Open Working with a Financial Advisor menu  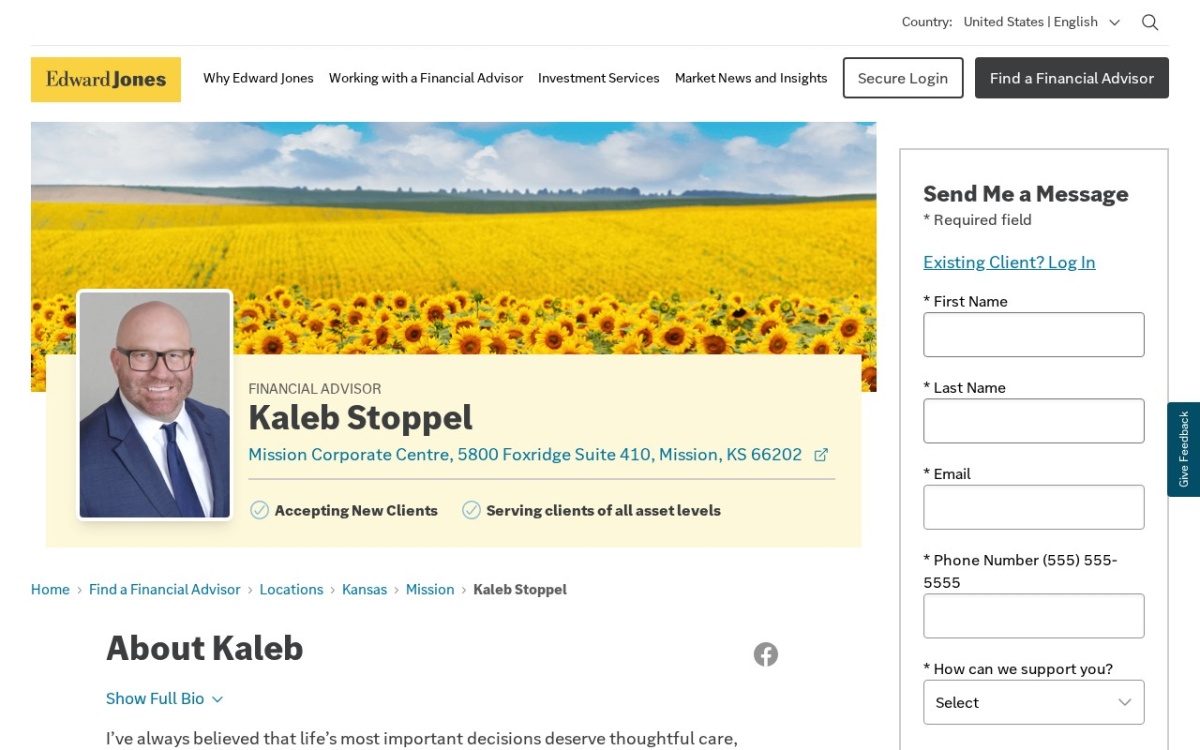[426, 78]
